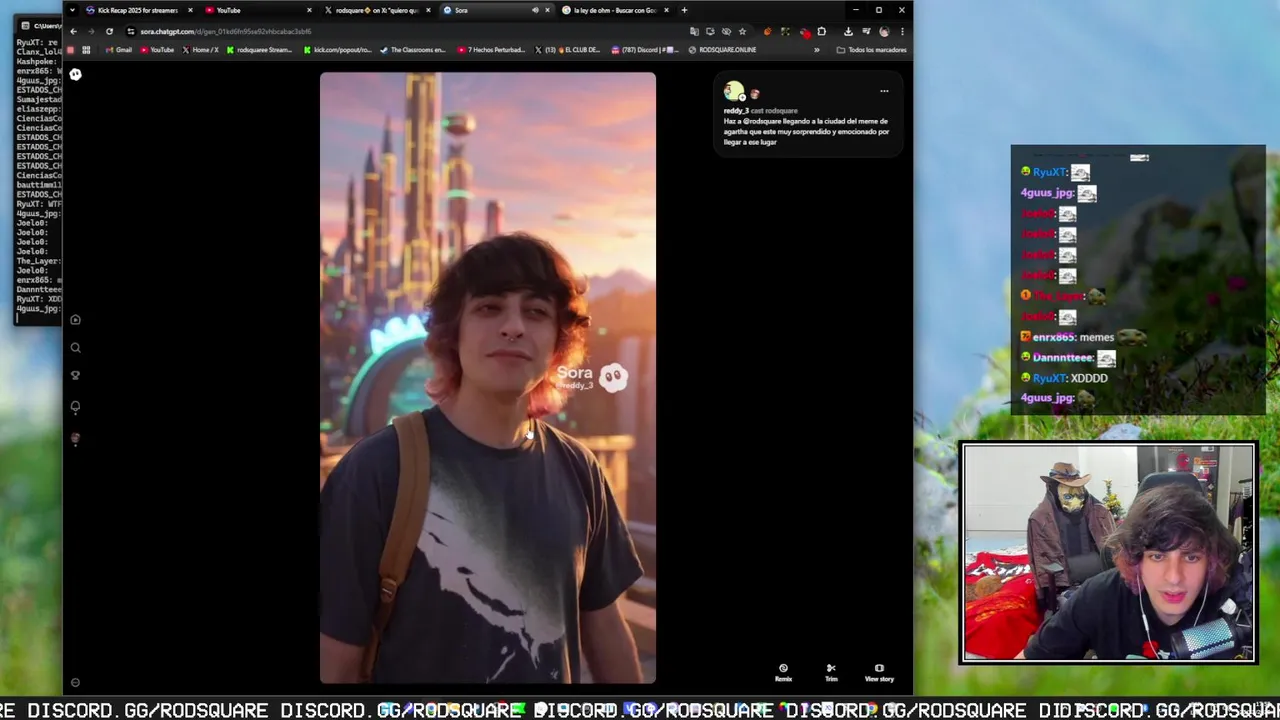Open a new browser tab
Screen dimensions: 1280x720
point(684,10)
